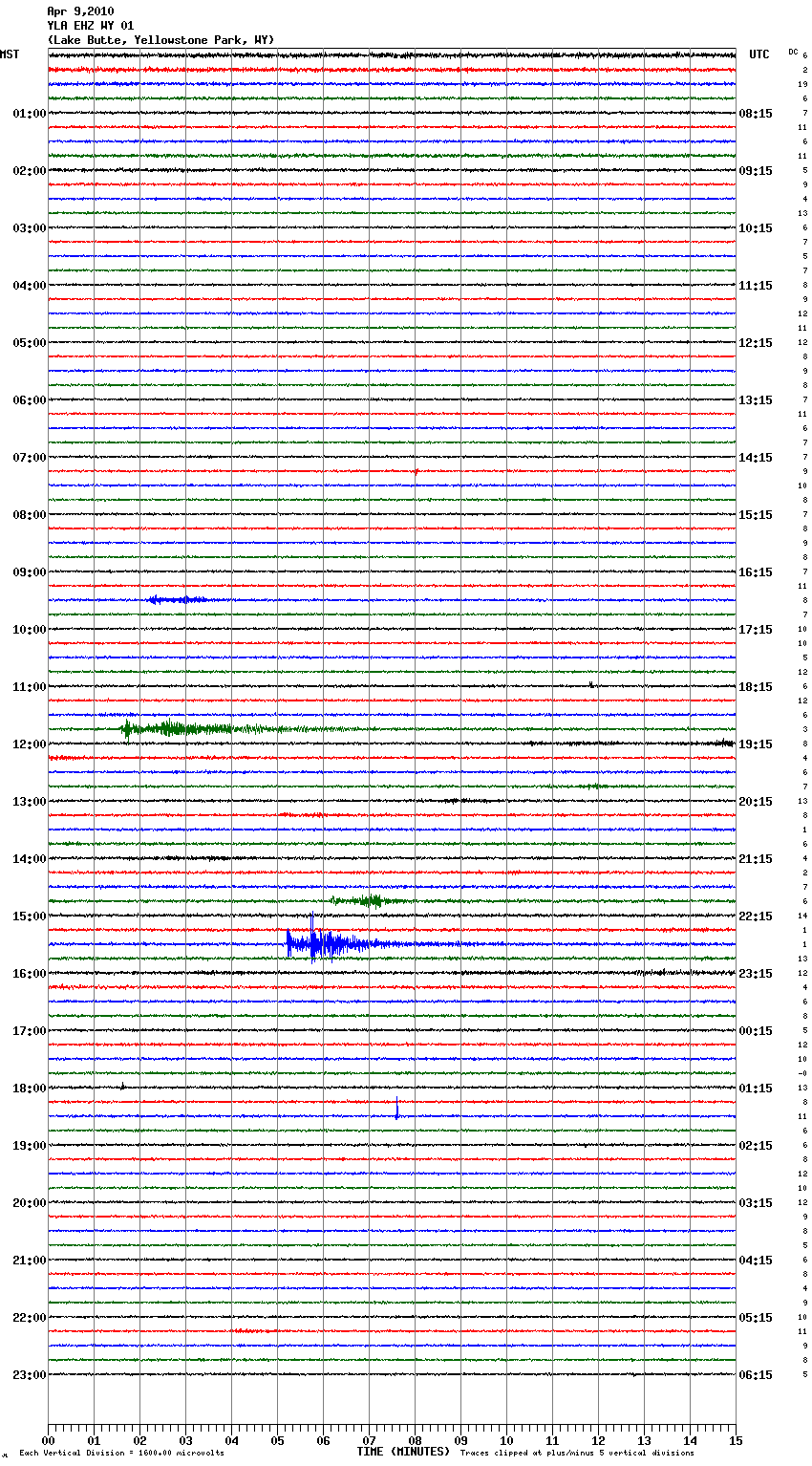Click minute tick label 05 on bottom axis
Viewport: 812px width, 1466px height.
(x=277, y=1440)
